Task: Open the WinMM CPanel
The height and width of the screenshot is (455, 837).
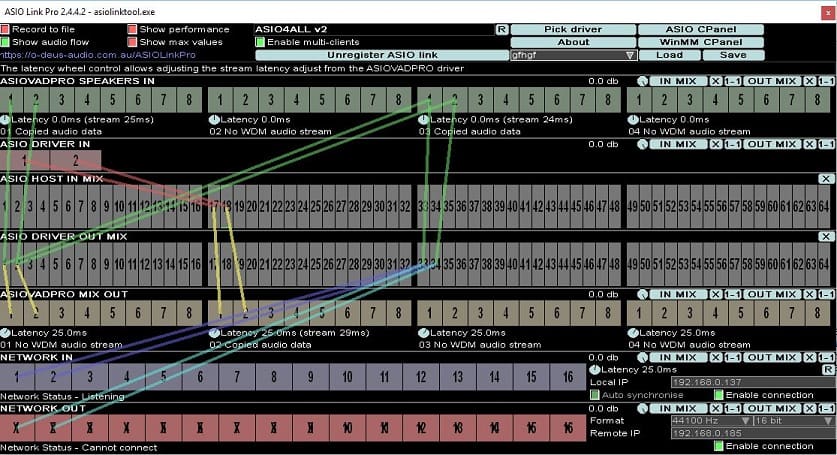Action: point(701,42)
